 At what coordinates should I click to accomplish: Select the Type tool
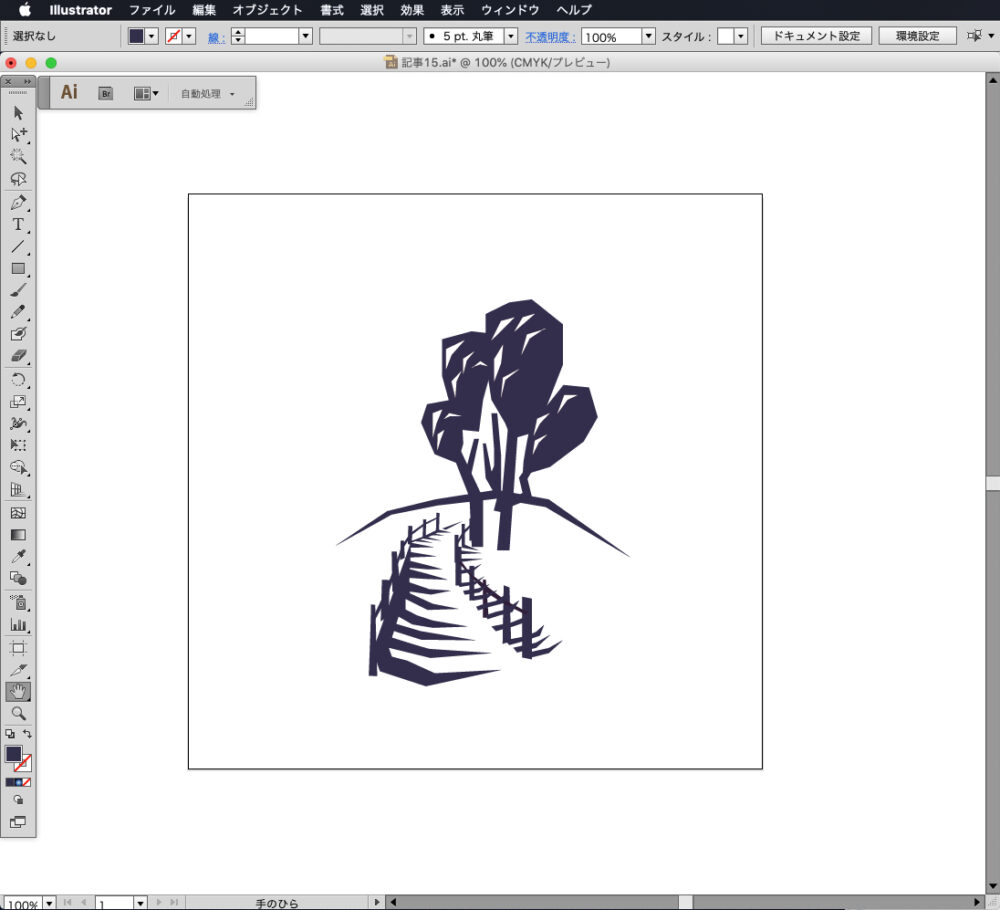[18, 225]
